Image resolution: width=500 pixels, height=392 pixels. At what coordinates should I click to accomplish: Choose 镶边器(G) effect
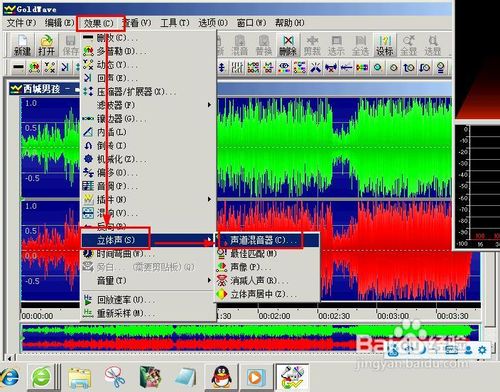(x=148, y=118)
